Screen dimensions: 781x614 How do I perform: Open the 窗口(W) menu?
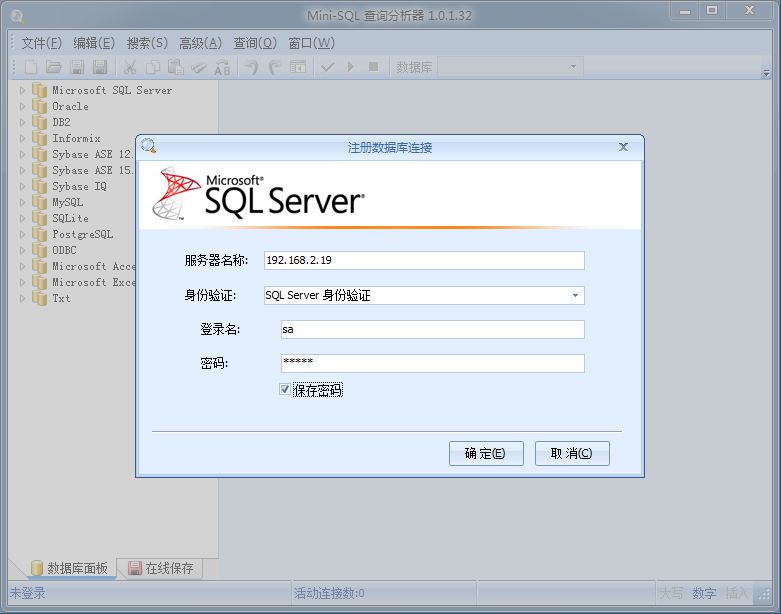[x=311, y=43]
